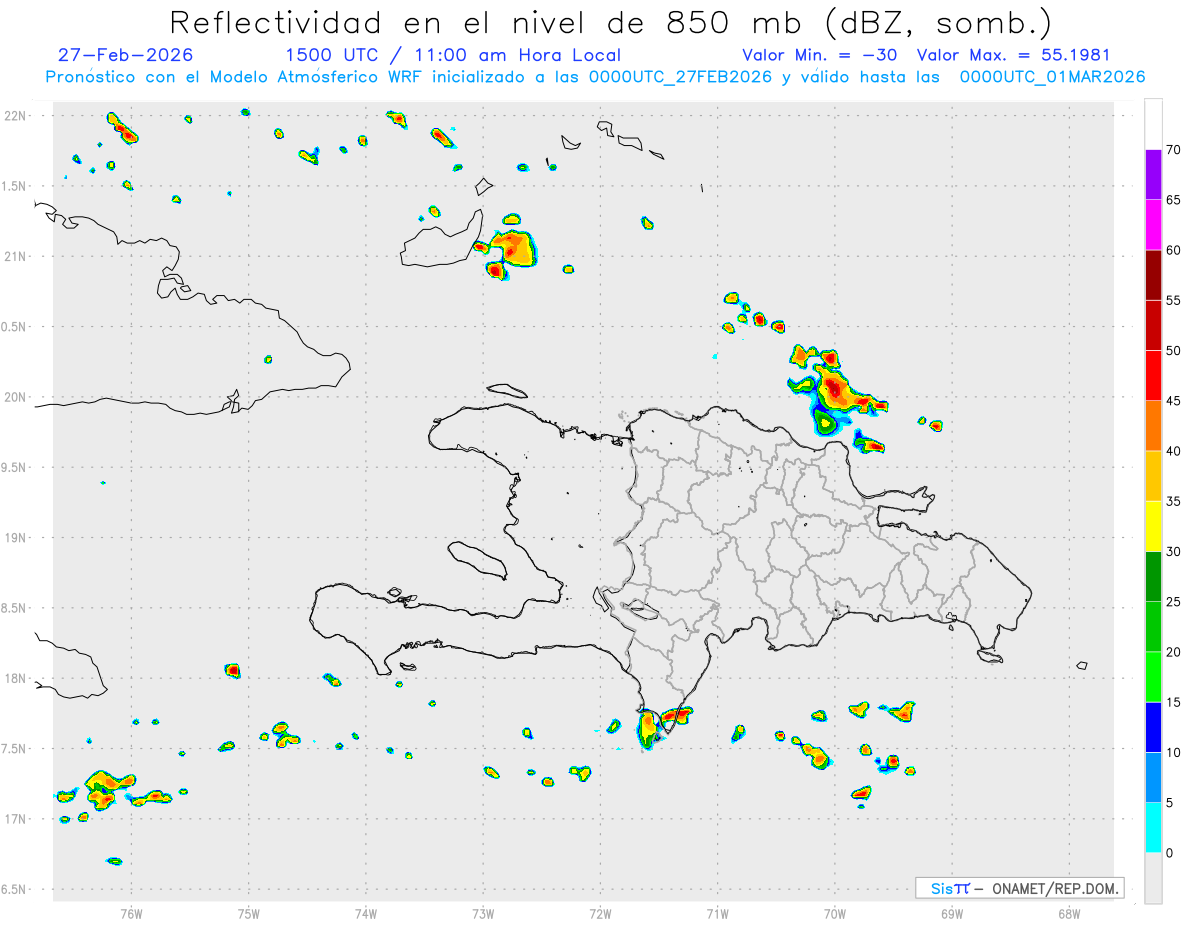Click the '1.5N' latitude axis label
This screenshot has width=1200, height=927.
15,186
